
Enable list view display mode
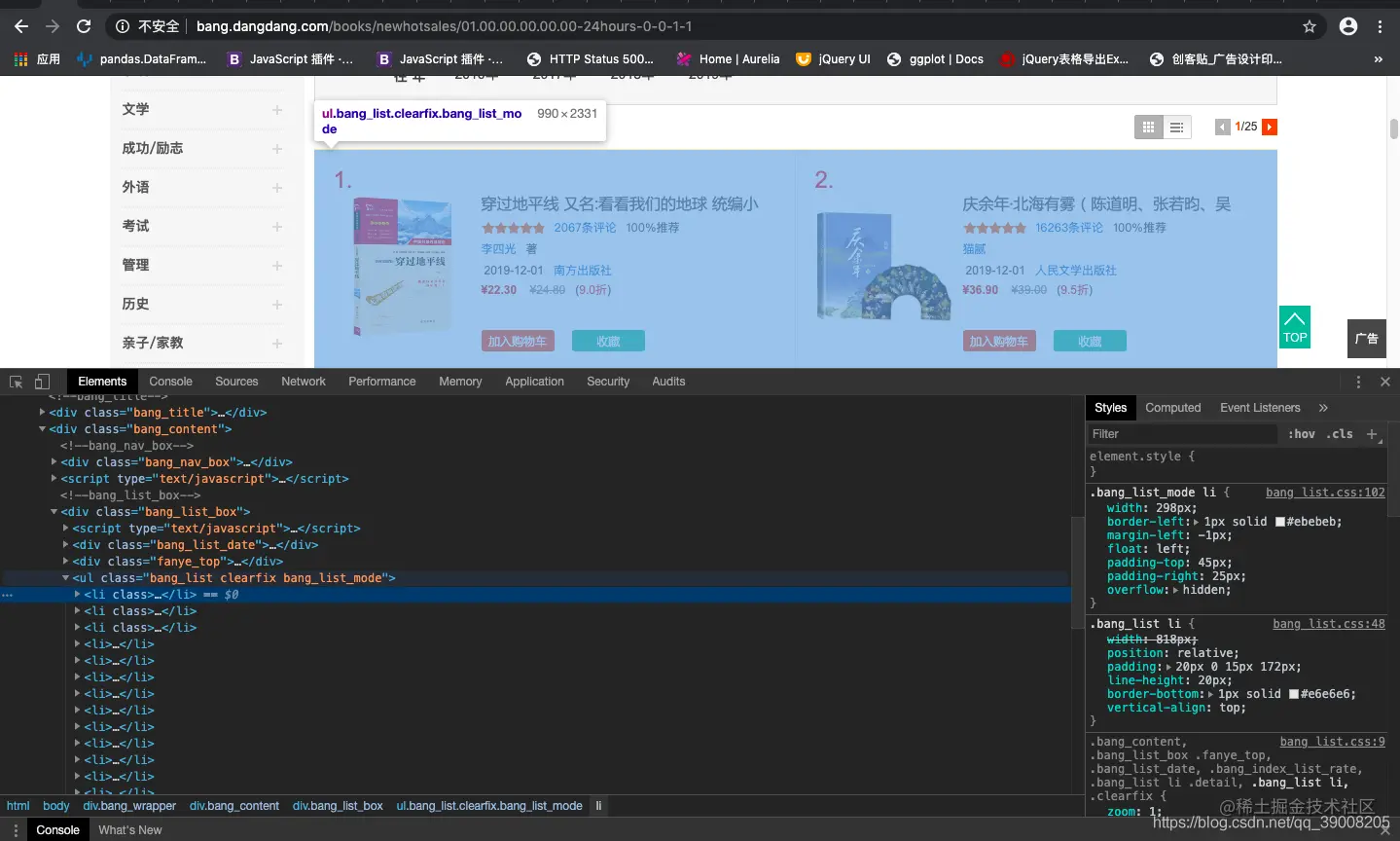1175,127
